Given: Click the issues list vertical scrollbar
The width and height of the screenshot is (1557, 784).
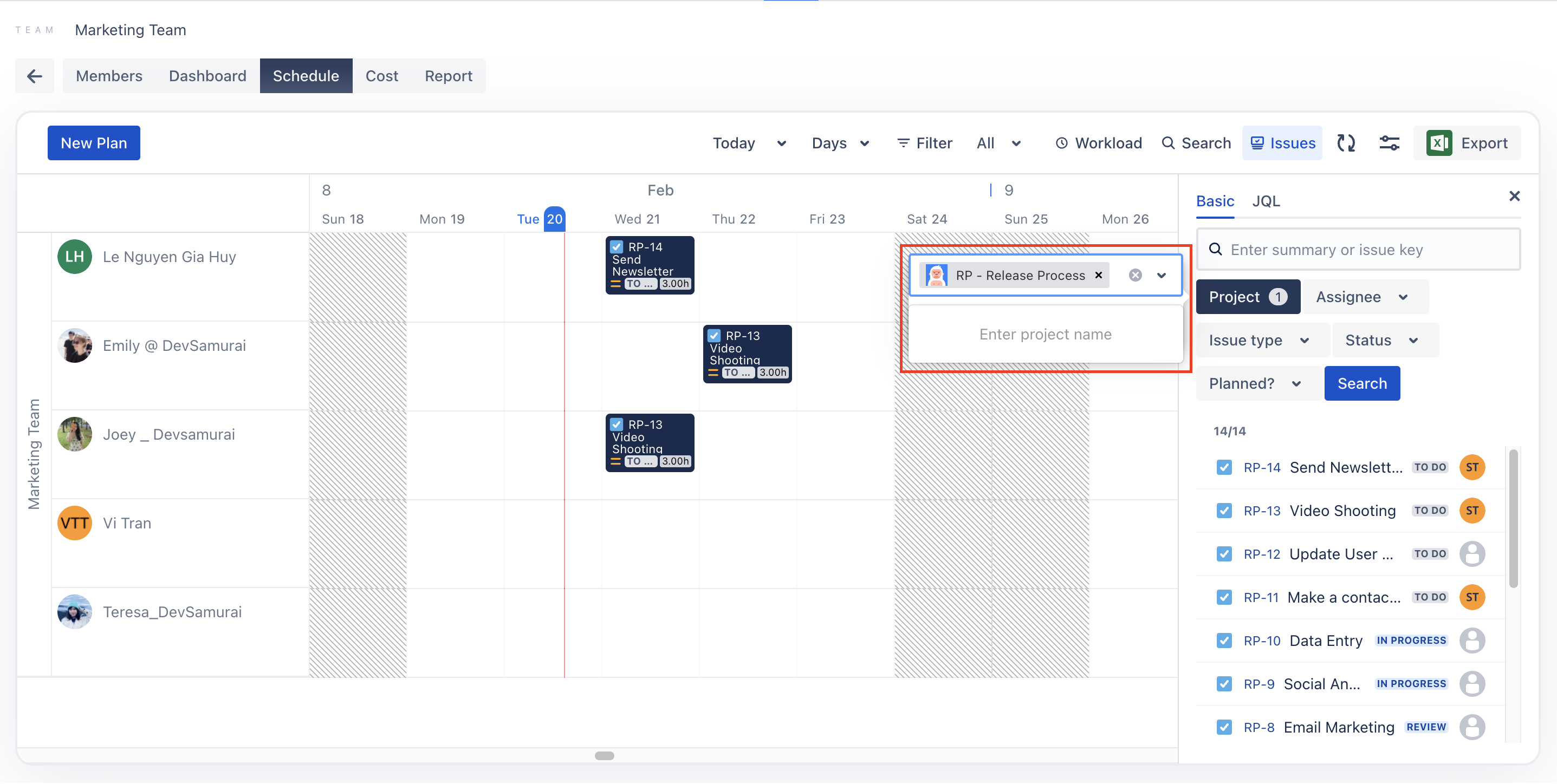Looking at the screenshot, I should [x=1513, y=519].
